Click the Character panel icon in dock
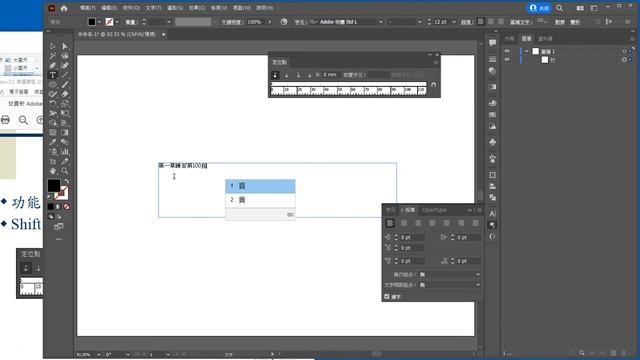The image size is (640, 360). point(493,213)
